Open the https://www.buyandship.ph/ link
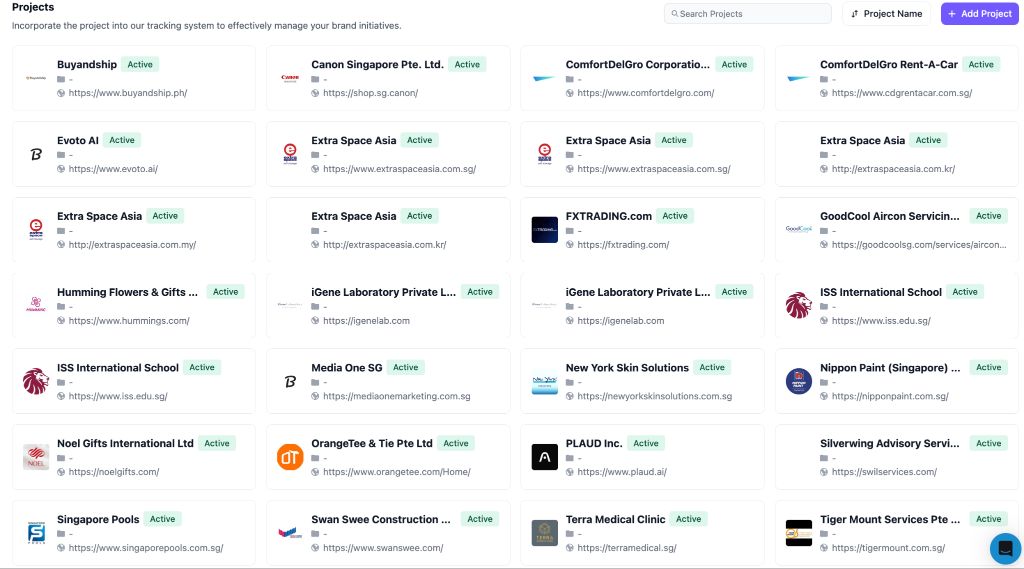1024x569 pixels. point(128,93)
